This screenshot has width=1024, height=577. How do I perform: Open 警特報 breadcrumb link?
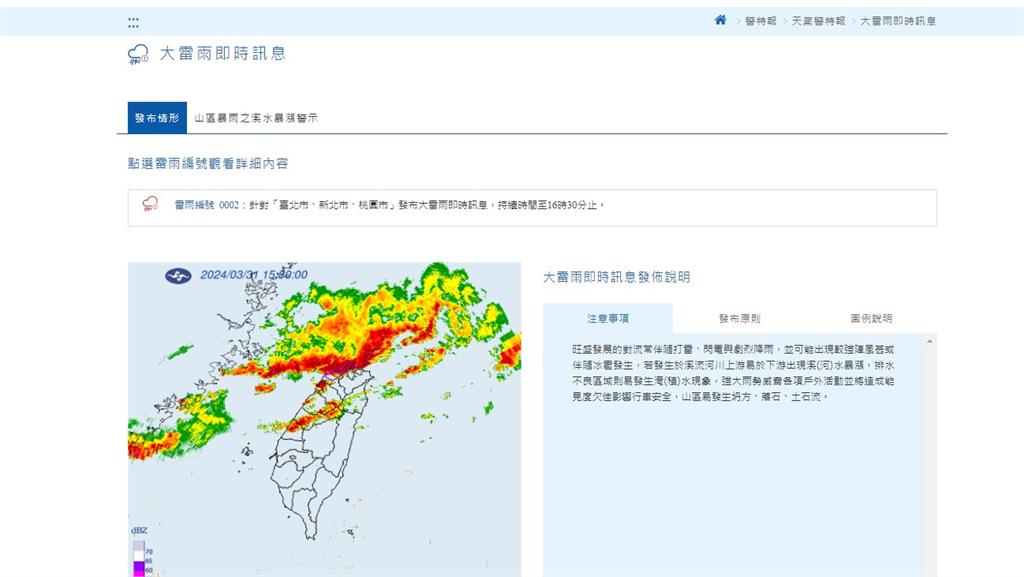tap(761, 21)
